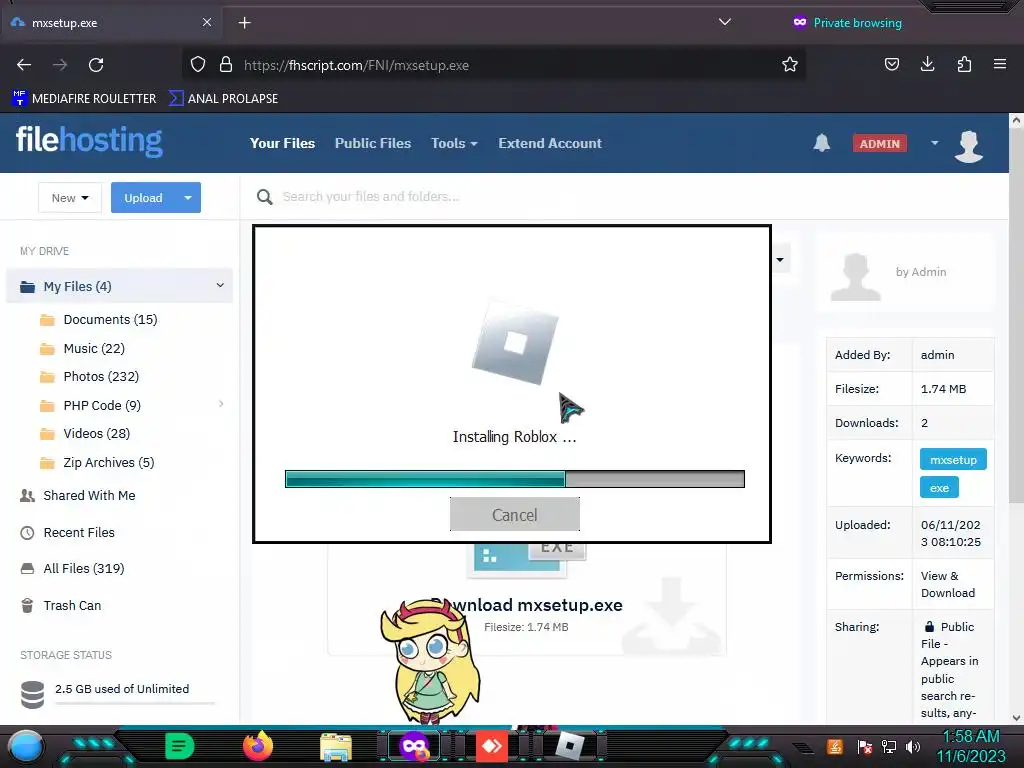Cancel the Roblox installation

pyautogui.click(x=515, y=515)
